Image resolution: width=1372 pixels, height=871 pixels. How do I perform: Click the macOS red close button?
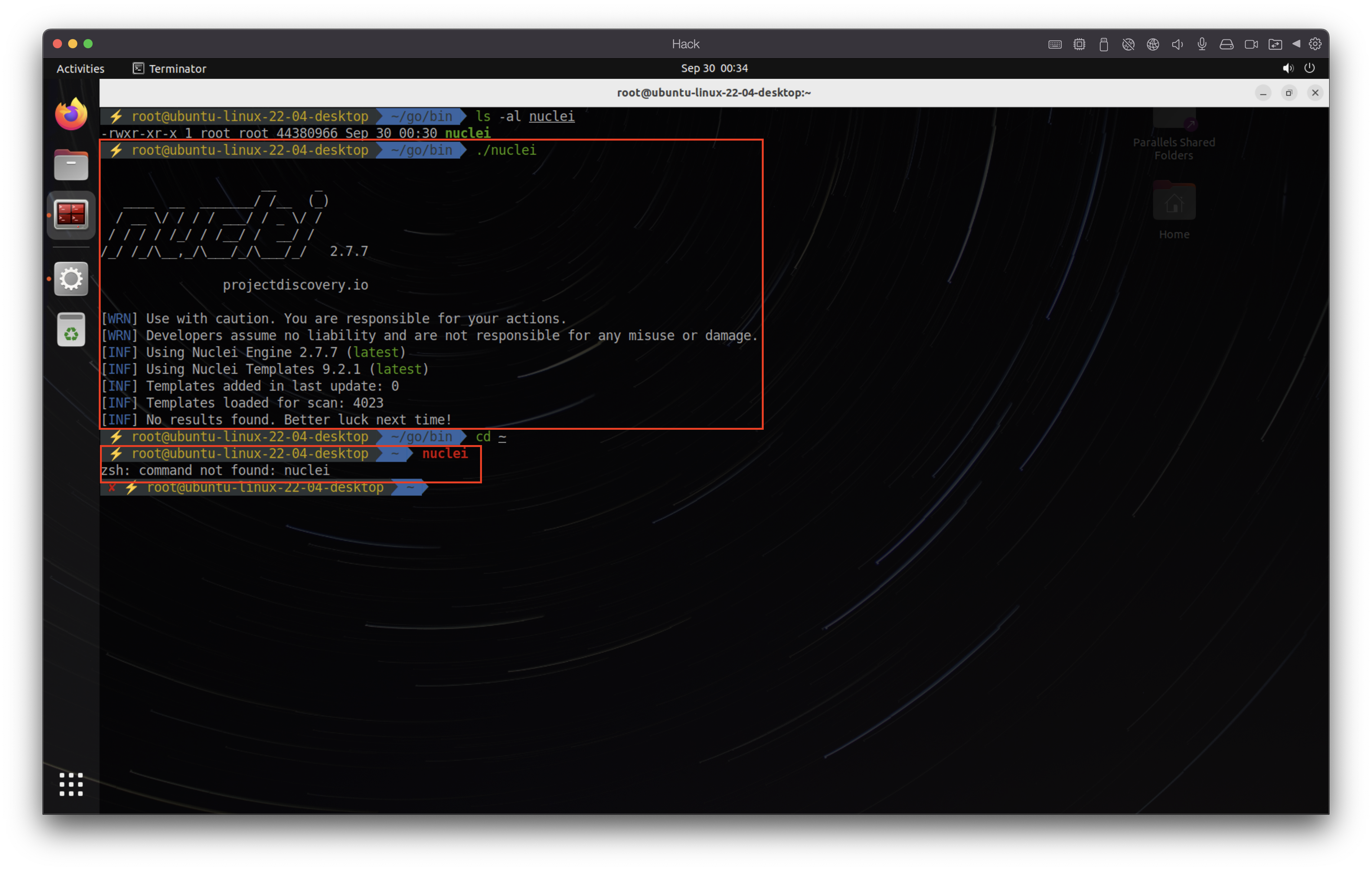pyautogui.click(x=57, y=44)
